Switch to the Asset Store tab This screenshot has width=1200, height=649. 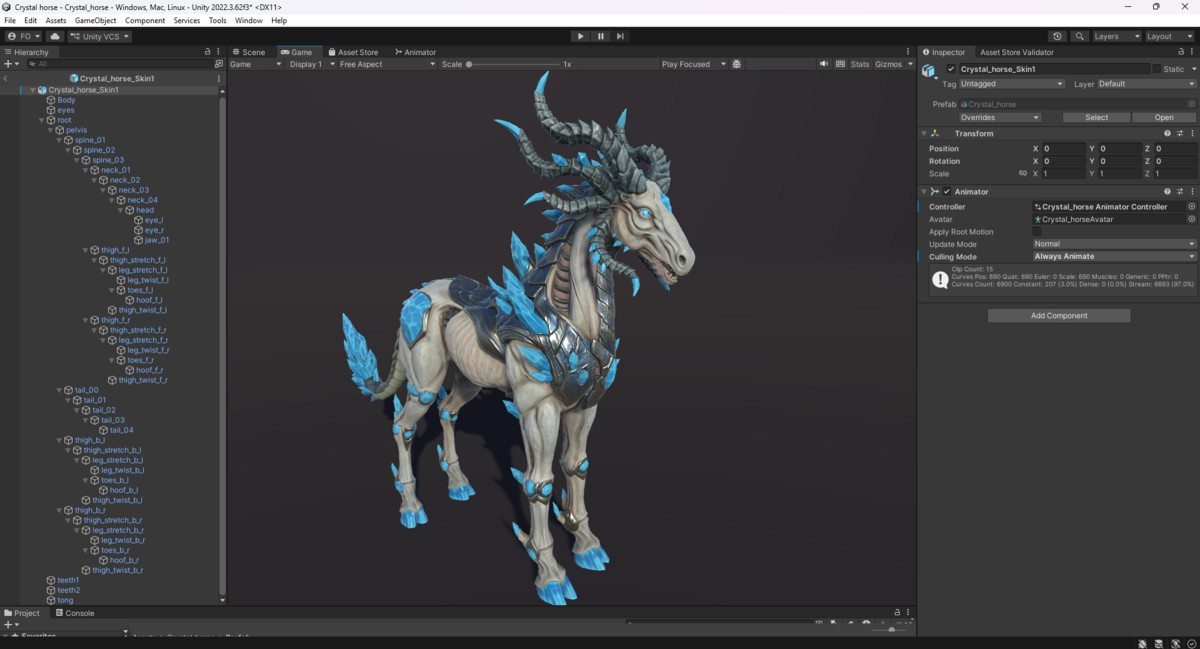354,52
